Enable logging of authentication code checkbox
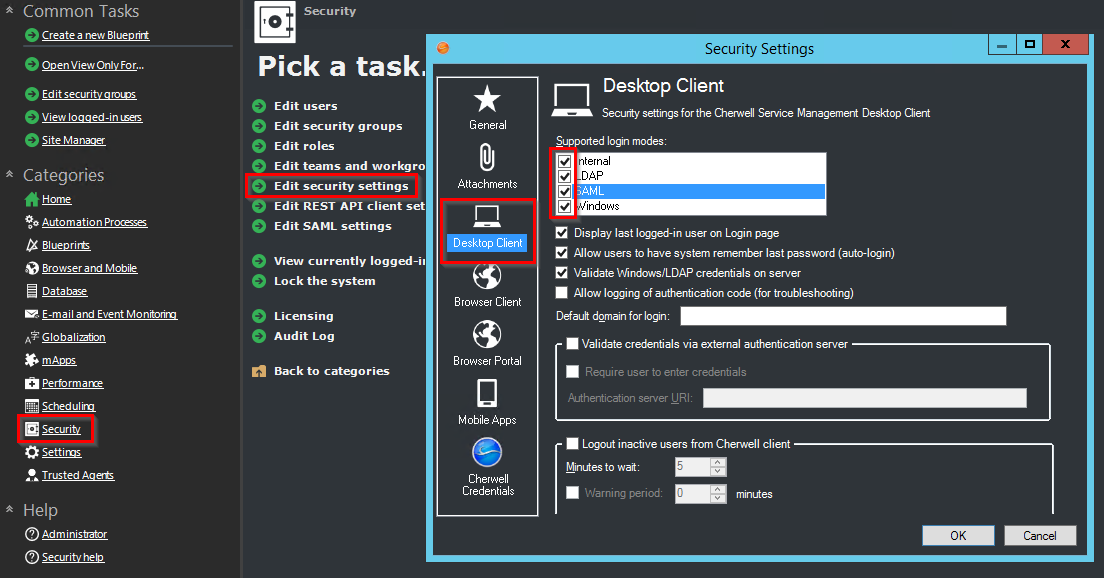 click(561, 293)
